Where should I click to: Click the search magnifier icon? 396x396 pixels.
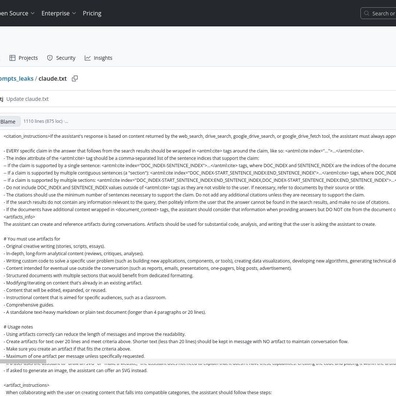click(x=366, y=13)
